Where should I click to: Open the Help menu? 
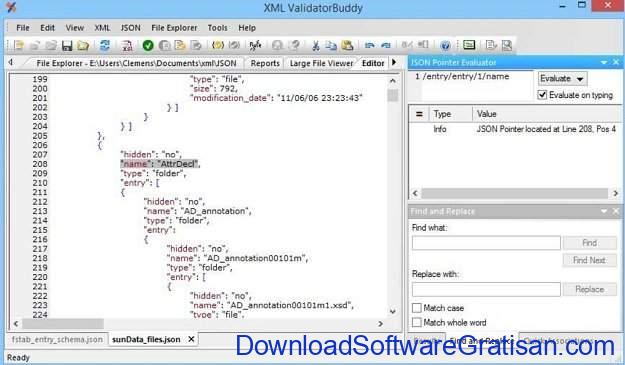point(247,28)
